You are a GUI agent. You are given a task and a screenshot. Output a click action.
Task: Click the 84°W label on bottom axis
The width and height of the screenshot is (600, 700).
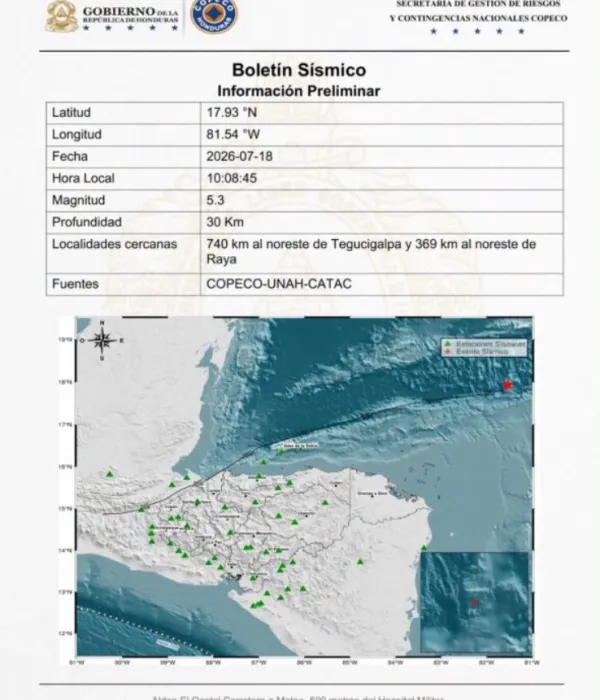click(396, 662)
